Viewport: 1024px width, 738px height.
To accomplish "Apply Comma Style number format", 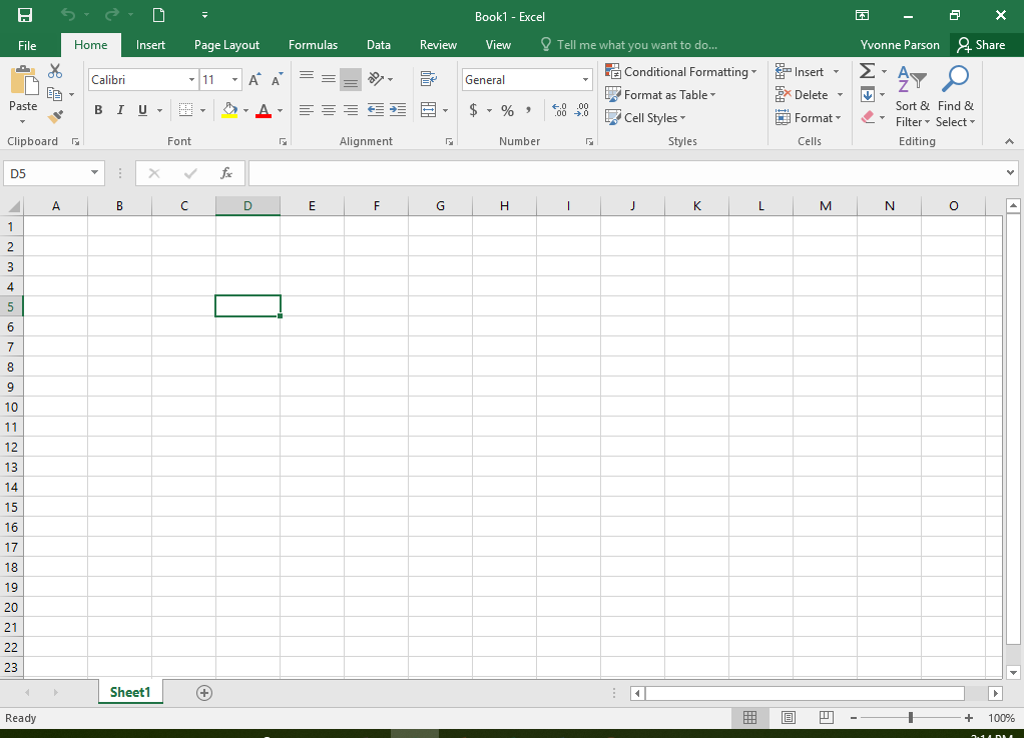I will tap(528, 110).
